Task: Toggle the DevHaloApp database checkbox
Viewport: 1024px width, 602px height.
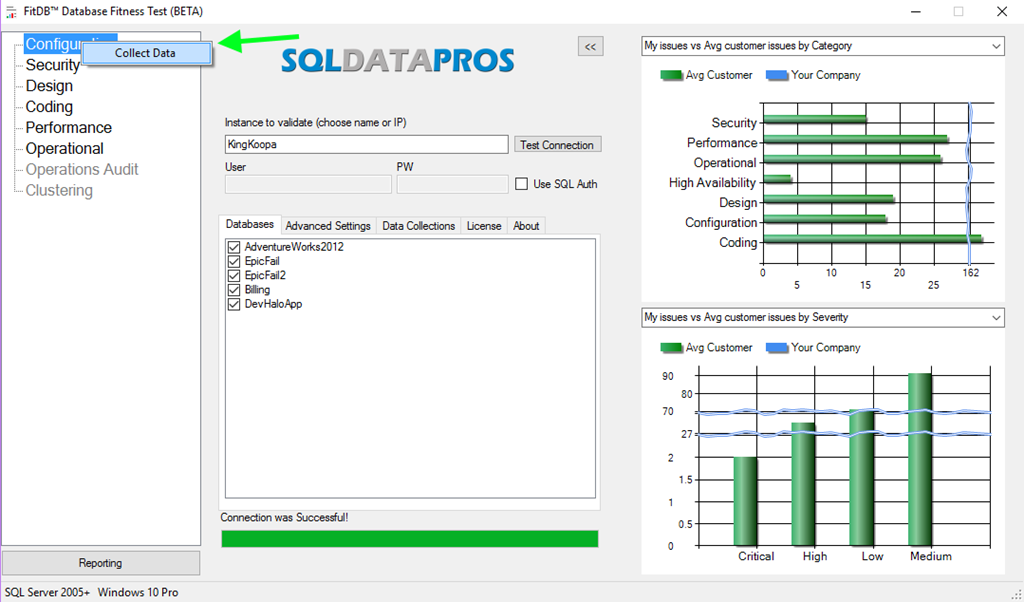Action: point(234,304)
